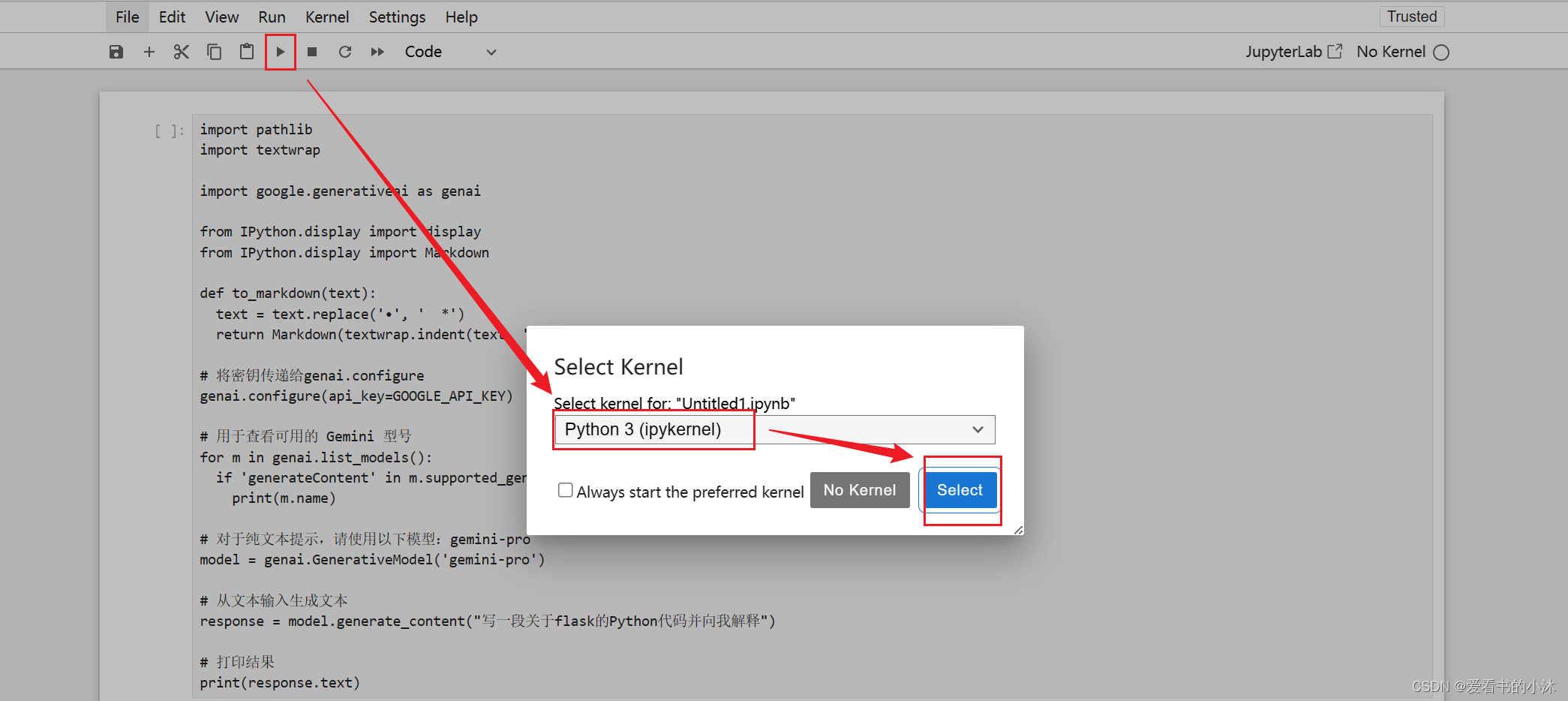Screen dimensions: 1568x701
Task: Click the 'for m in genai.list_models():' line
Action: coord(316,458)
